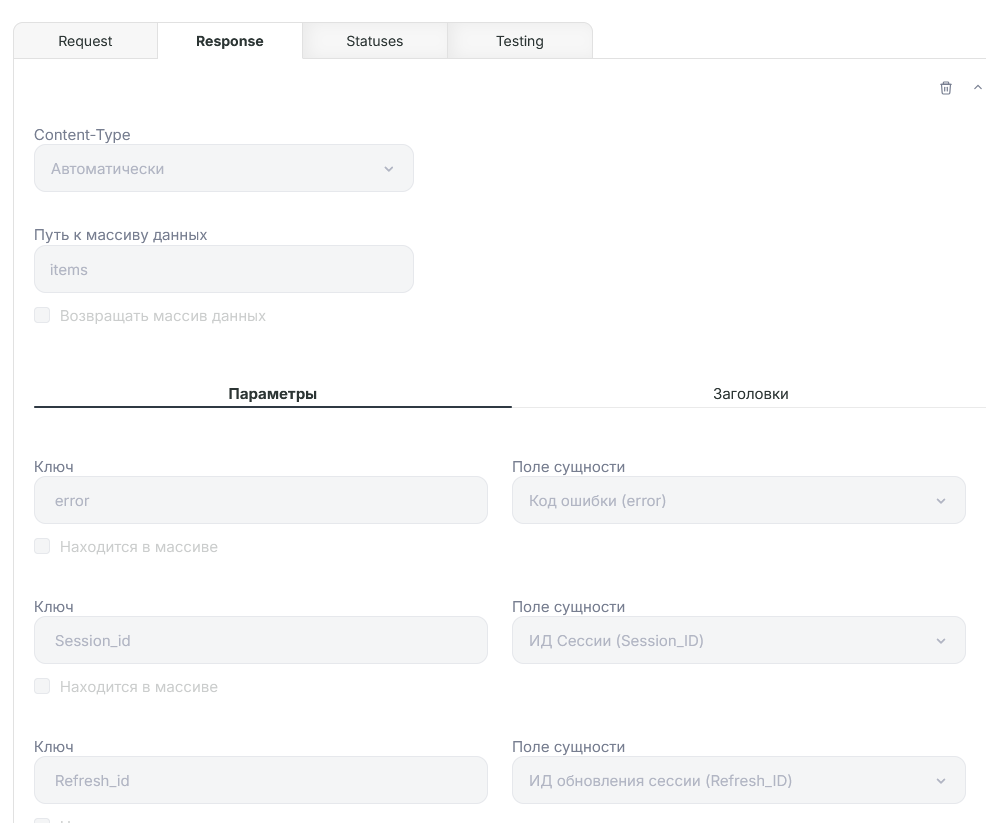Viewport: 986px width, 823px height.
Task: Collapse the response section with the chevron
Action: 977,87
